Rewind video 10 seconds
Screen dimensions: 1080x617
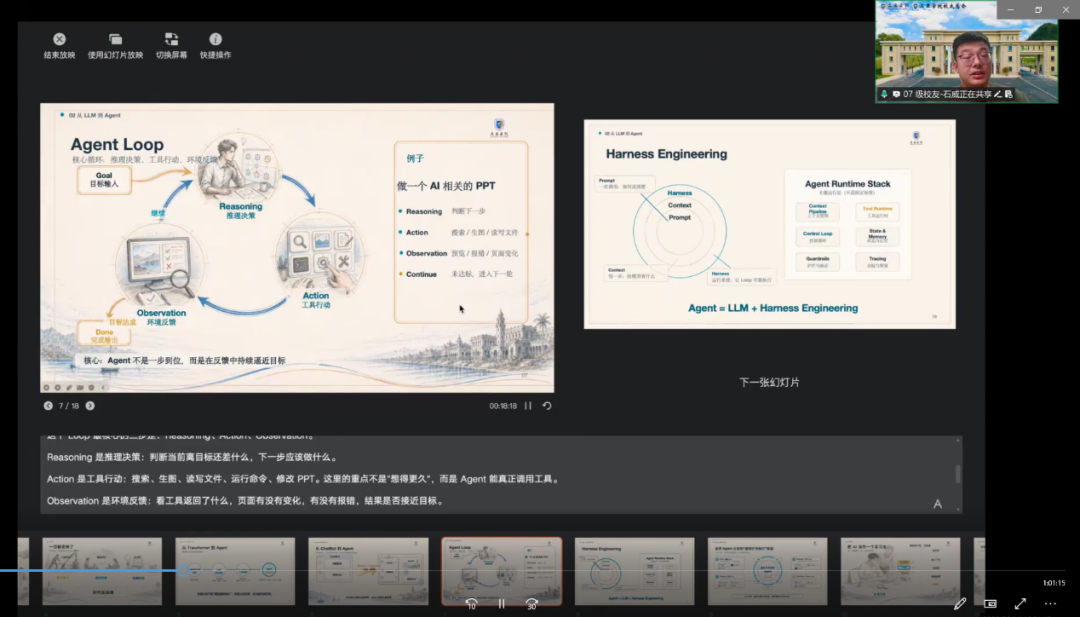tap(471, 604)
